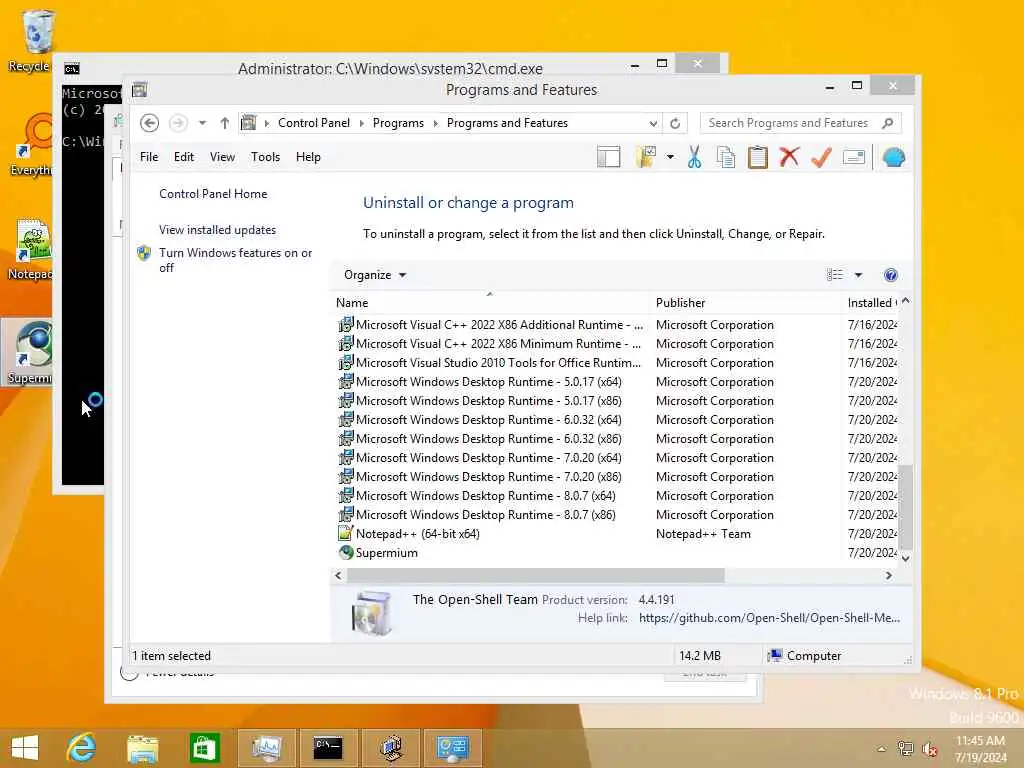Viewport: 1024px width, 768px height.
Task: Open the Windows Store taskbar icon
Action: pyautogui.click(x=204, y=748)
